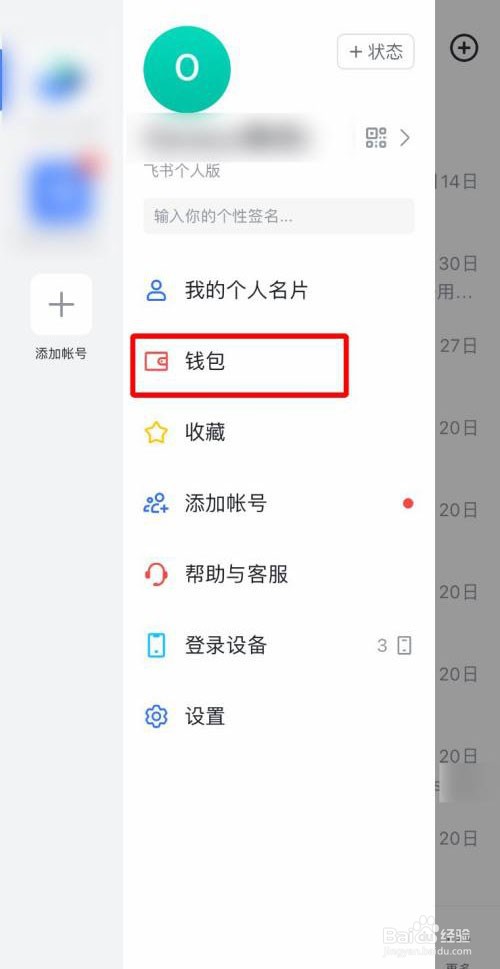Screen dimensions: 500x969
Task: Click the wallet icon next to 钱包
Action: (156, 362)
